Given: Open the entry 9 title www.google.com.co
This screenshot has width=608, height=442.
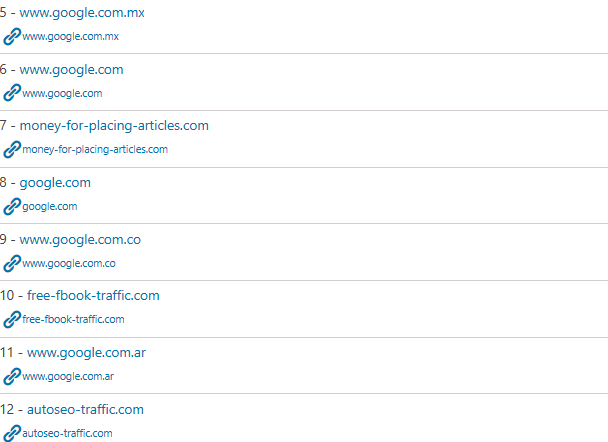Looking at the screenshot, I should pos(80,240).
